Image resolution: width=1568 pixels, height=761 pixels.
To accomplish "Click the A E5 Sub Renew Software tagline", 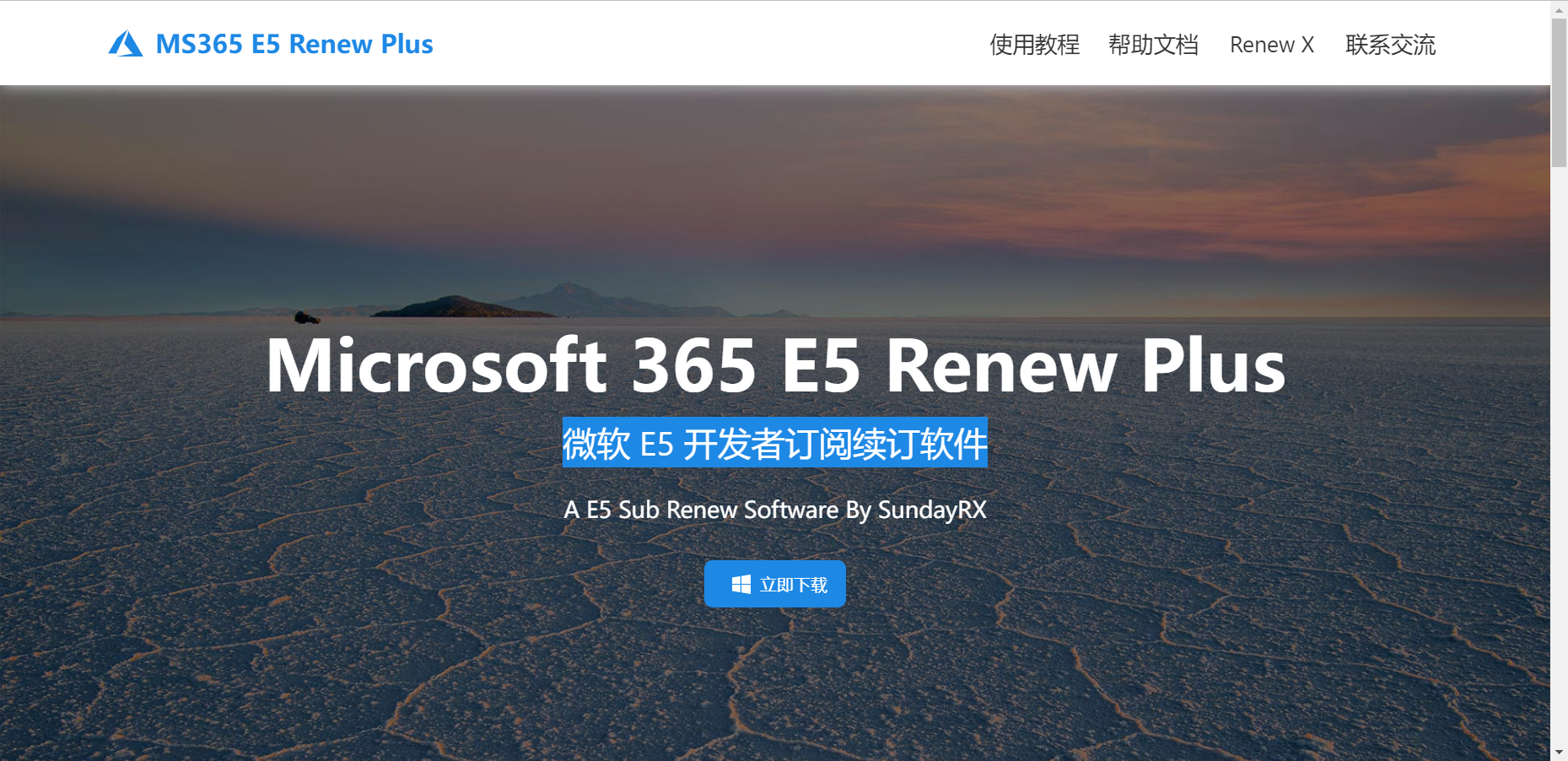I will coord(775,510).
